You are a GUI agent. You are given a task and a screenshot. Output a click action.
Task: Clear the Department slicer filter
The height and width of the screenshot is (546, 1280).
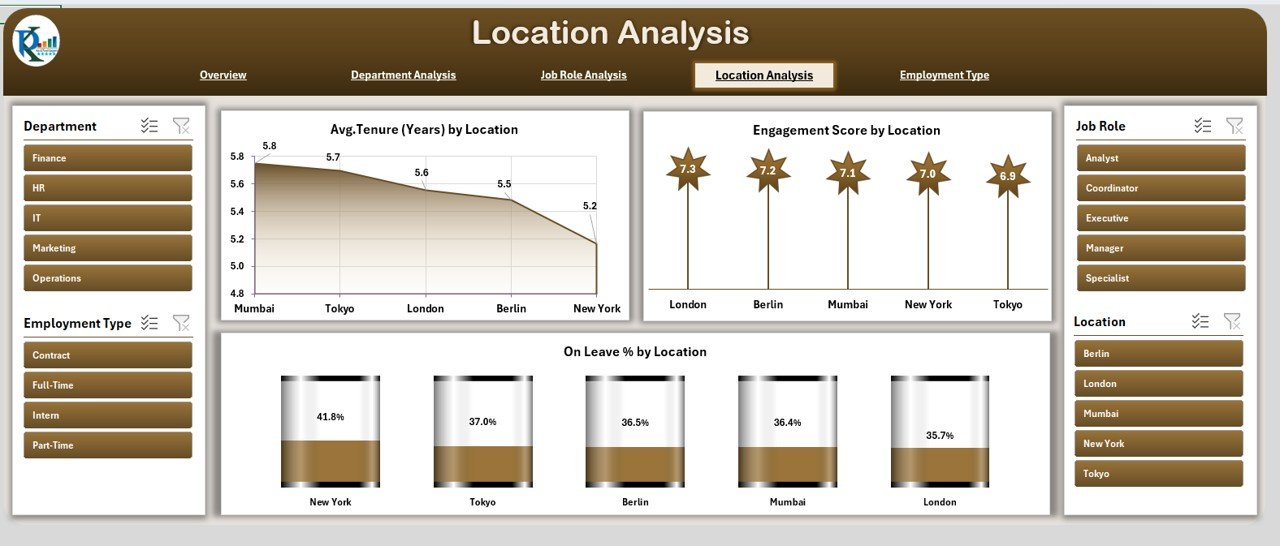click(x=181, y=126)
